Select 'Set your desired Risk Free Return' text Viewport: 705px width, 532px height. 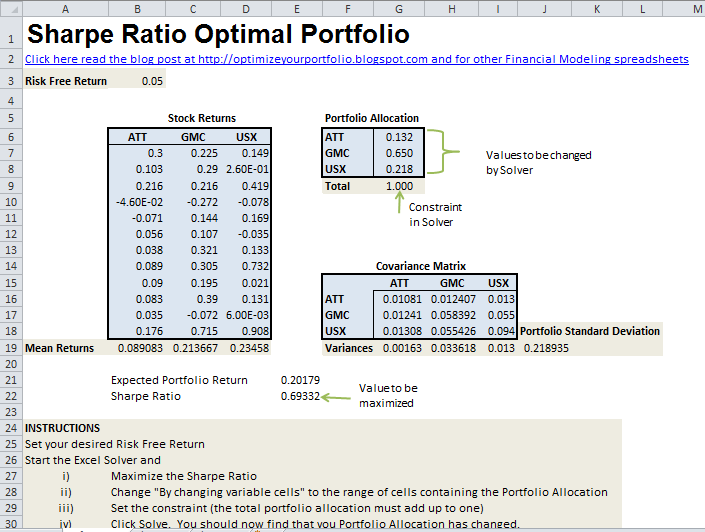point(115,444)
